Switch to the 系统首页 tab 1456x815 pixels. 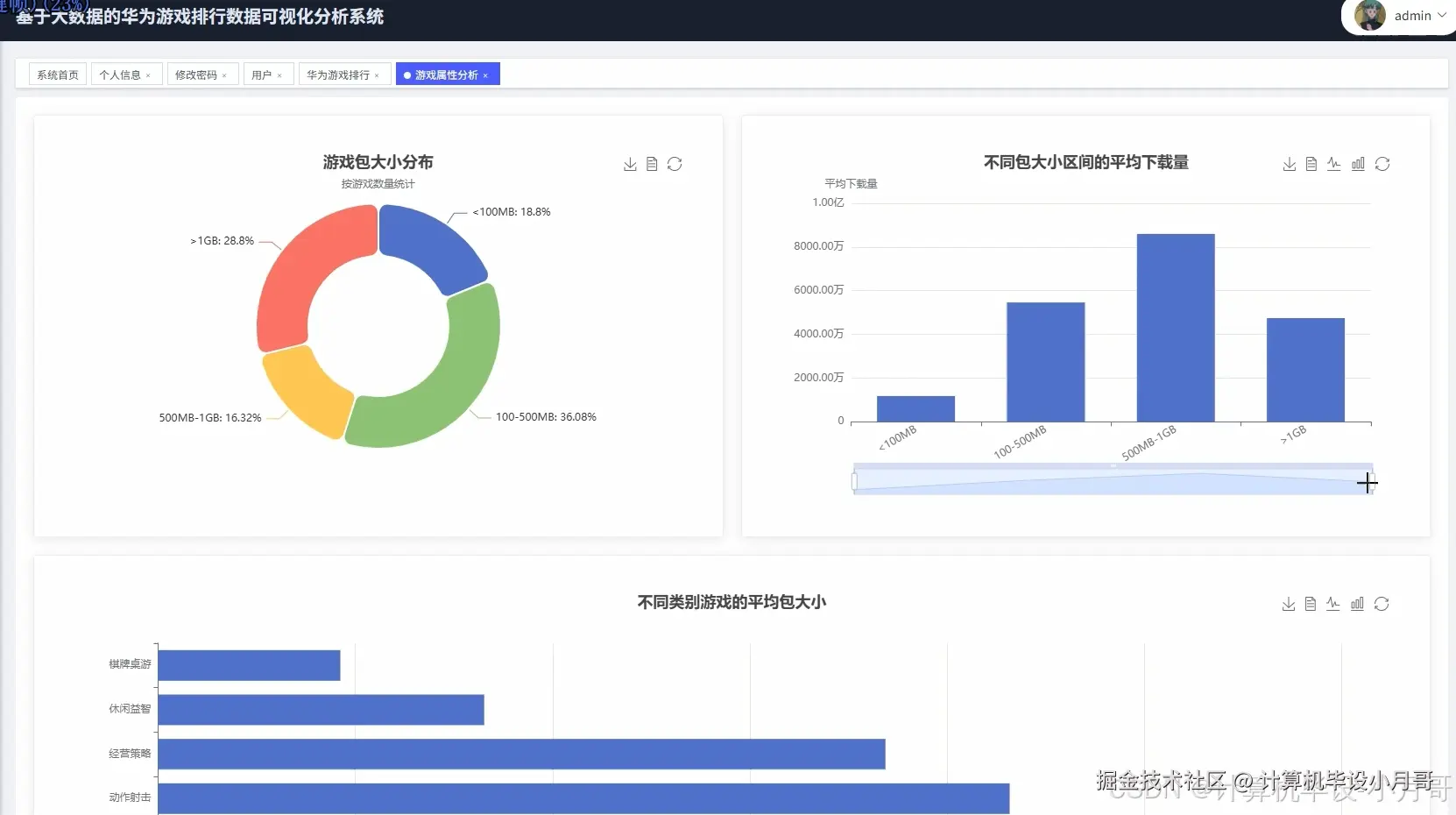click(56, 74)
